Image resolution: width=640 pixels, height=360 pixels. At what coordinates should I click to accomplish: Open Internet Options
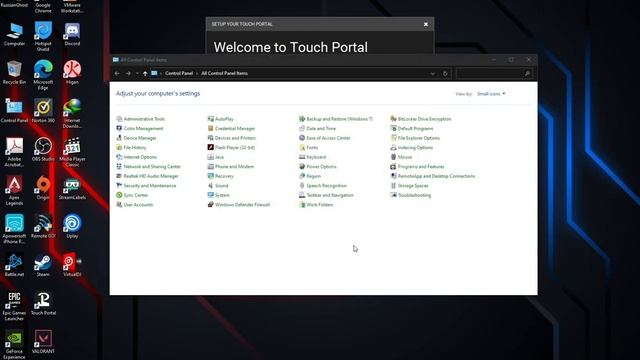(x=136, y=157)
